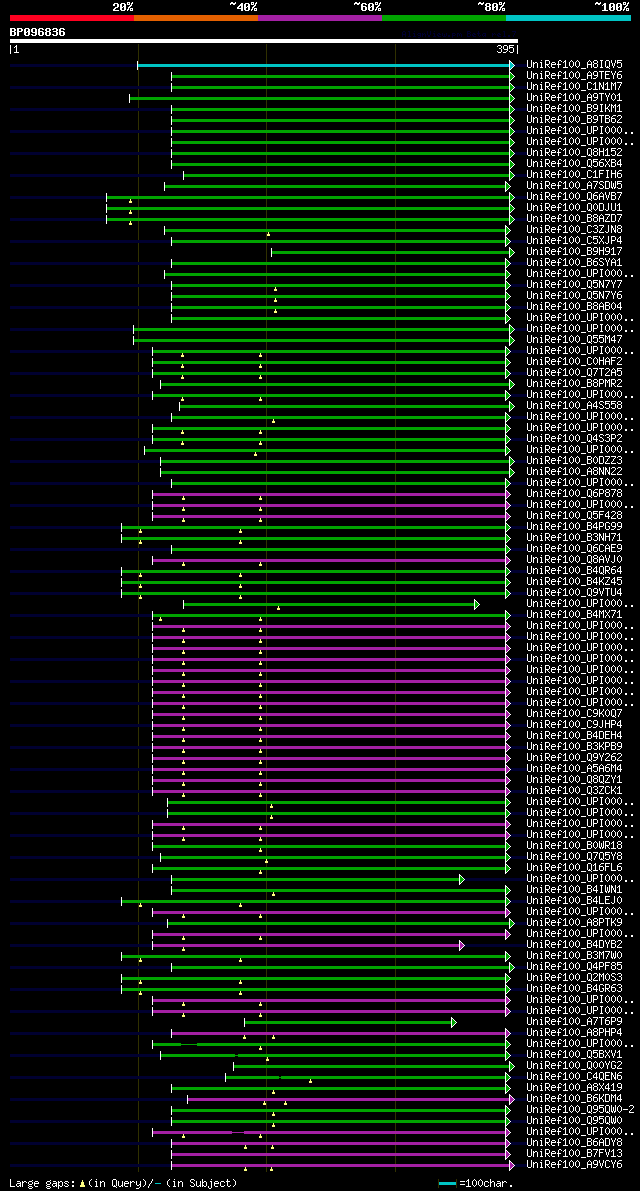640x1191 pixels.
Task: Go to the UniRef100_B4IWN1 hit
Action: click(x=574, y=891)
